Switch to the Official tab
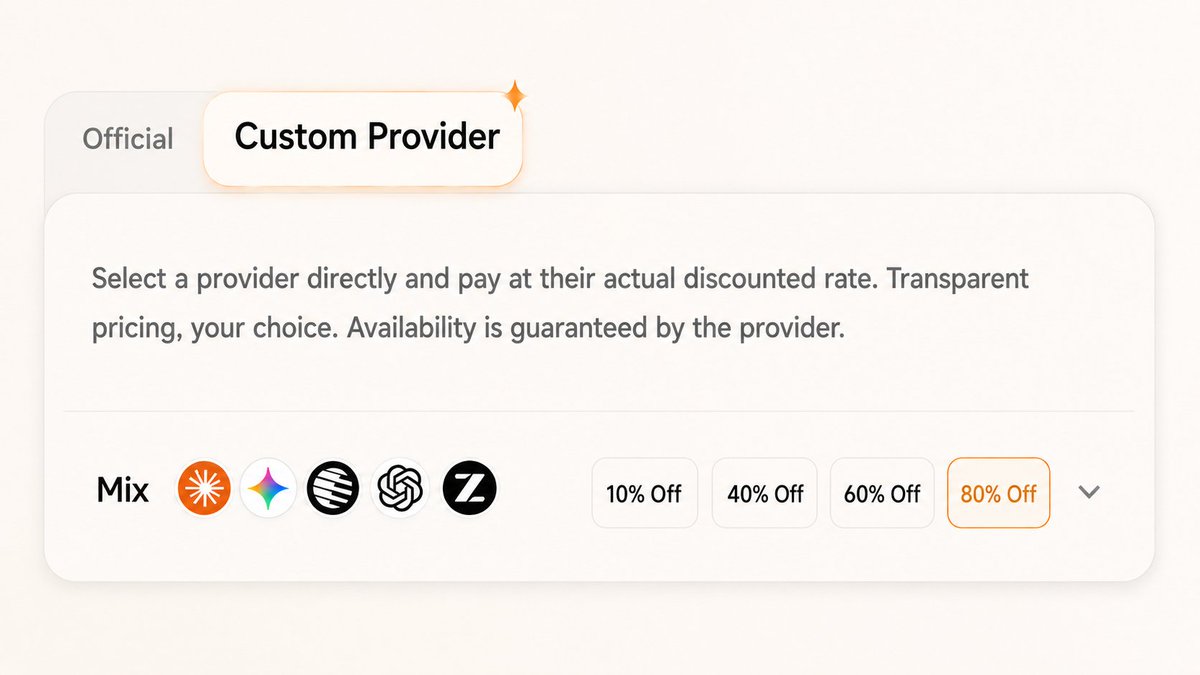This screenshot has height=675, width=1200. pos(128,139)
